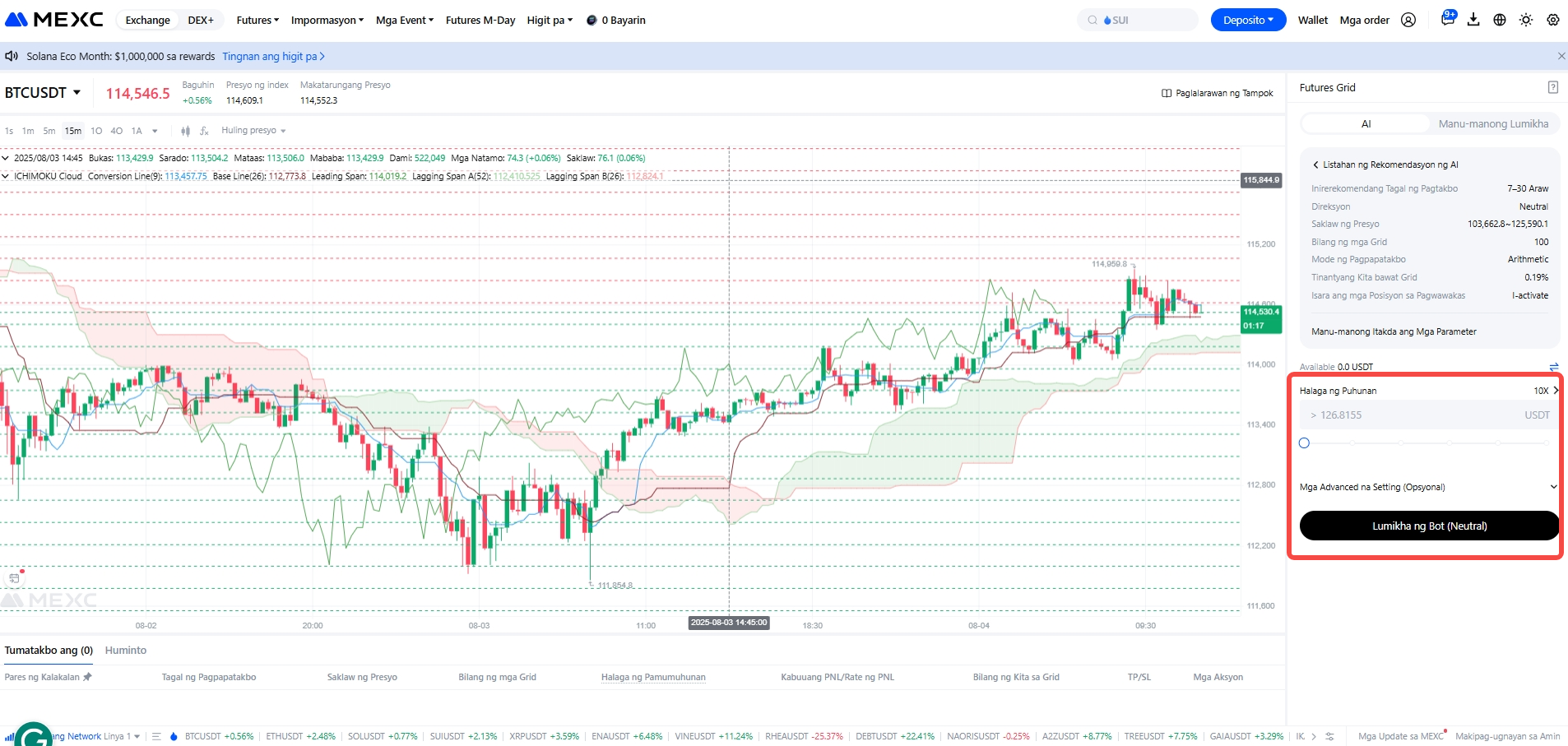Image resolution: width=1568 pixels, height=746 pixels.
Task: Open the language globe icon
Action: (x=1500, y=20)
